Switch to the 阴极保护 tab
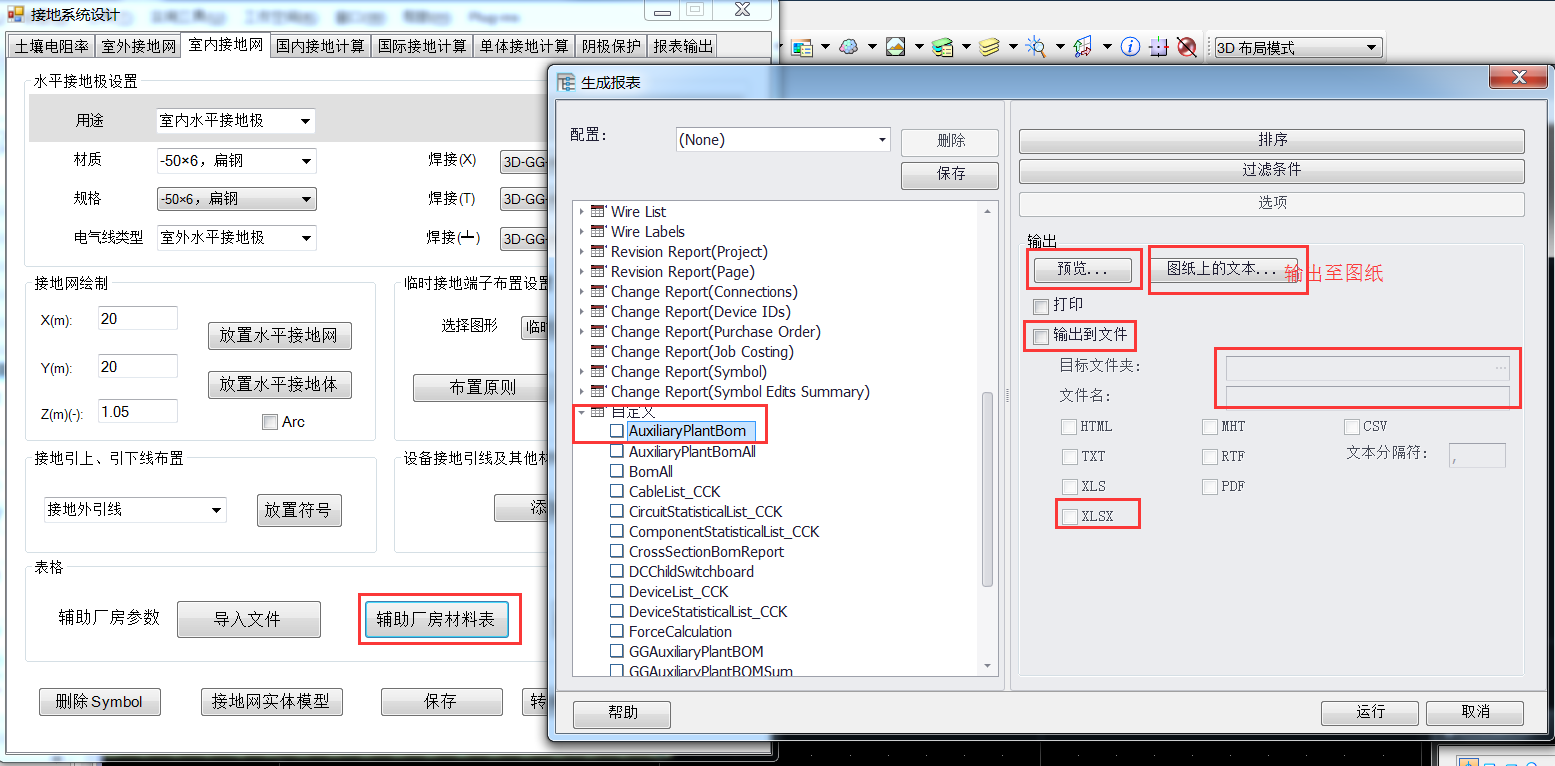 (612, 46)
